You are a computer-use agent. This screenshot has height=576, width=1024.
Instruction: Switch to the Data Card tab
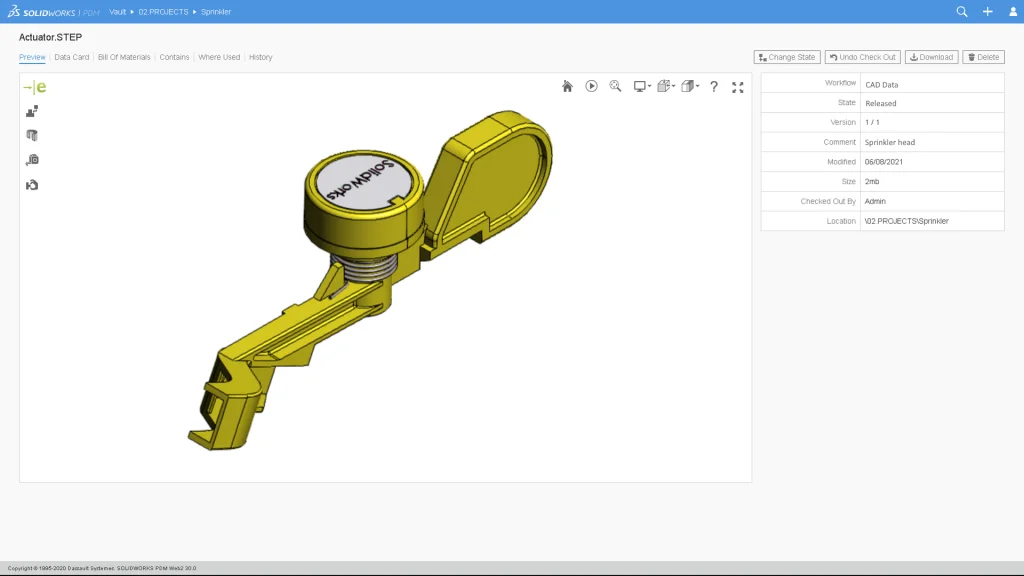pyautogui.click(x=72, y=57)
